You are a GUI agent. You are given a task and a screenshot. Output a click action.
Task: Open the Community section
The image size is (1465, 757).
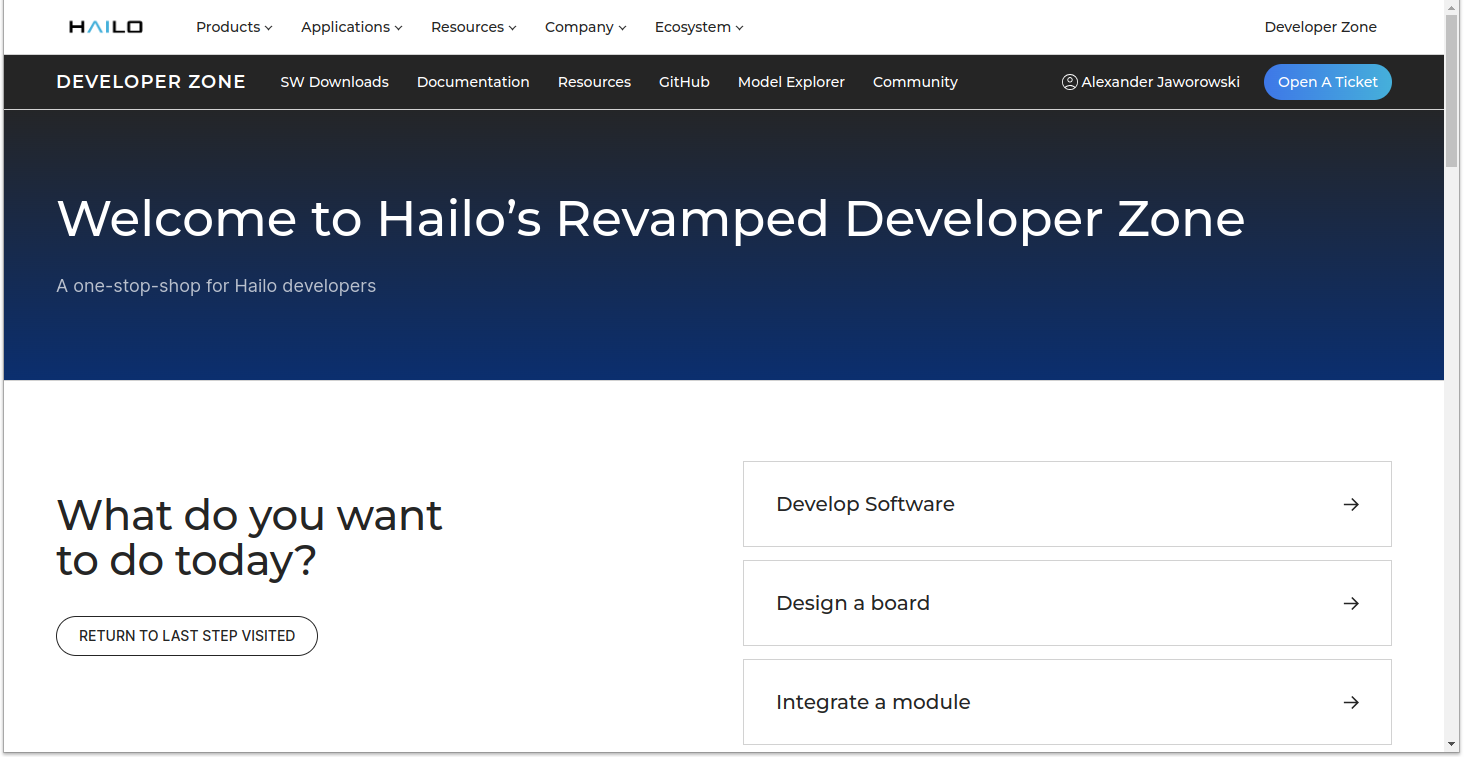[x=915, y=82]
